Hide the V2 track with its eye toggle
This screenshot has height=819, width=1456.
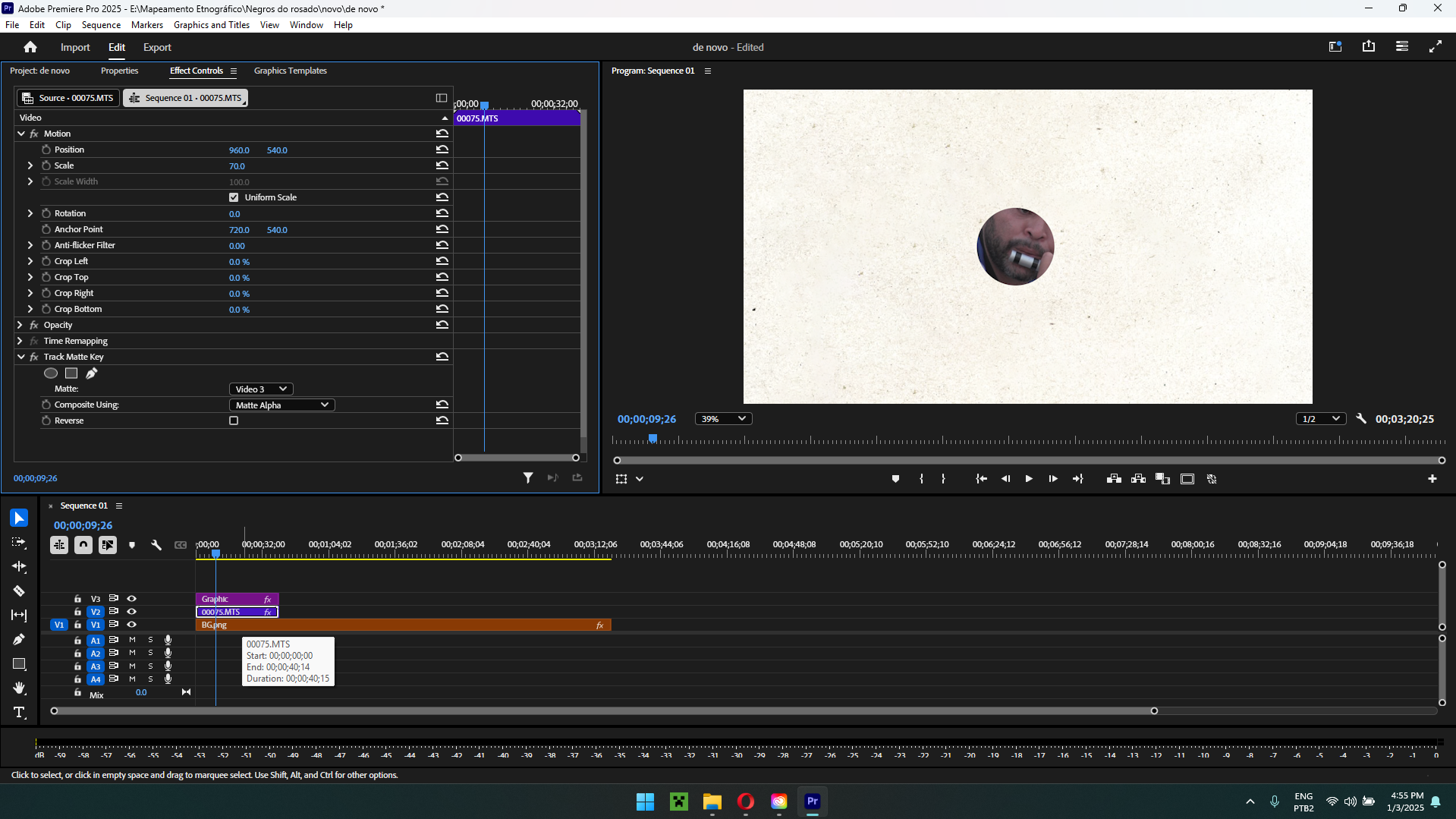tap(132, 611)
